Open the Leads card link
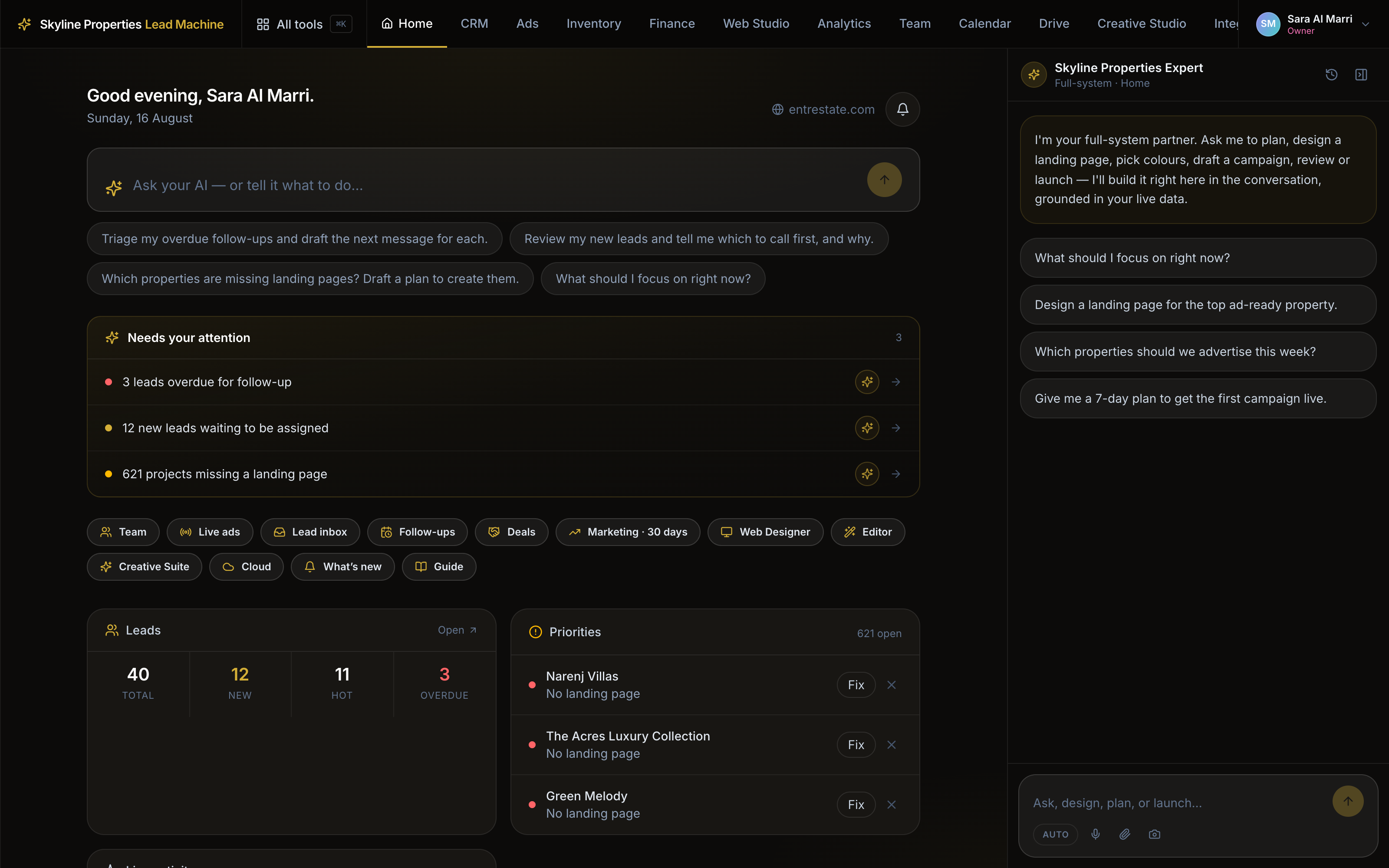The image size is (1389, 868). 458,630
